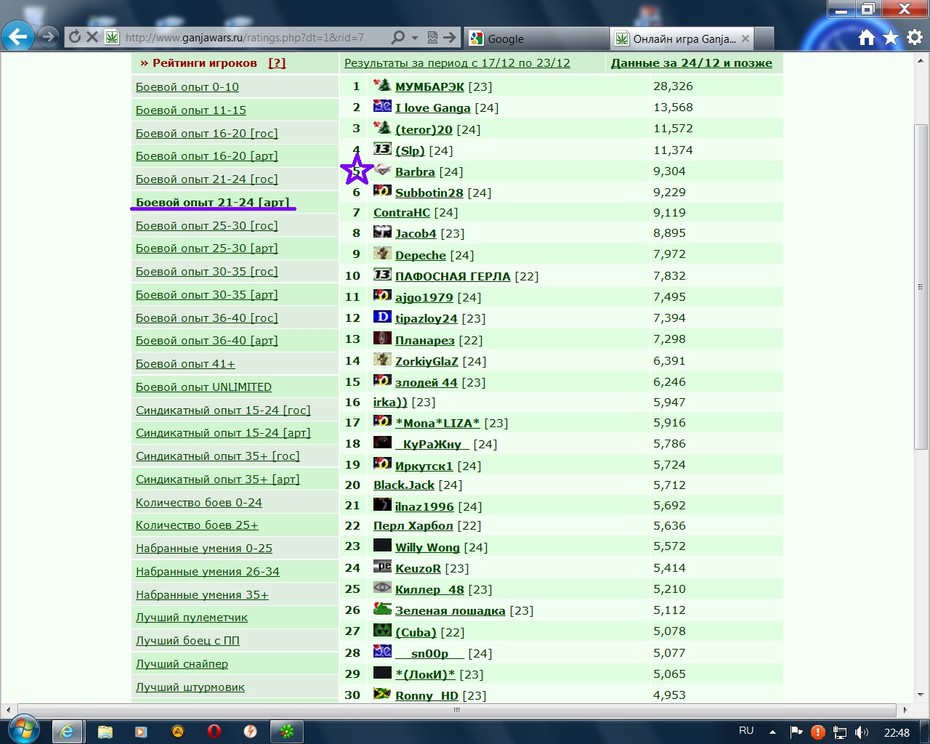
Task: Open player Black.Jack profile link
Action: point(404,485)
